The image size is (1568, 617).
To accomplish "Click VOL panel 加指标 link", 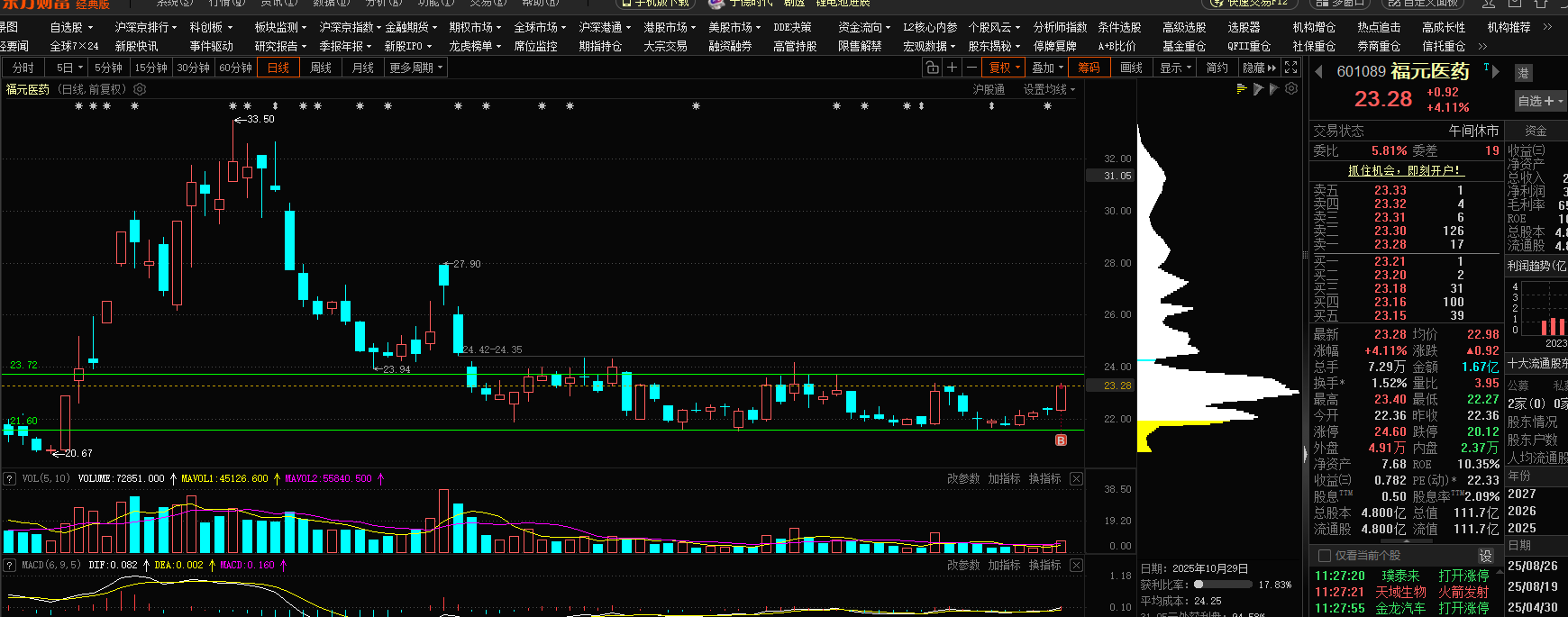I will coord(1004,478).
